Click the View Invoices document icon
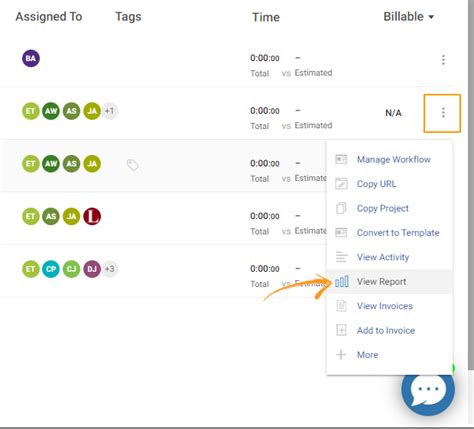474x429 pixels. tap(341, 306)
